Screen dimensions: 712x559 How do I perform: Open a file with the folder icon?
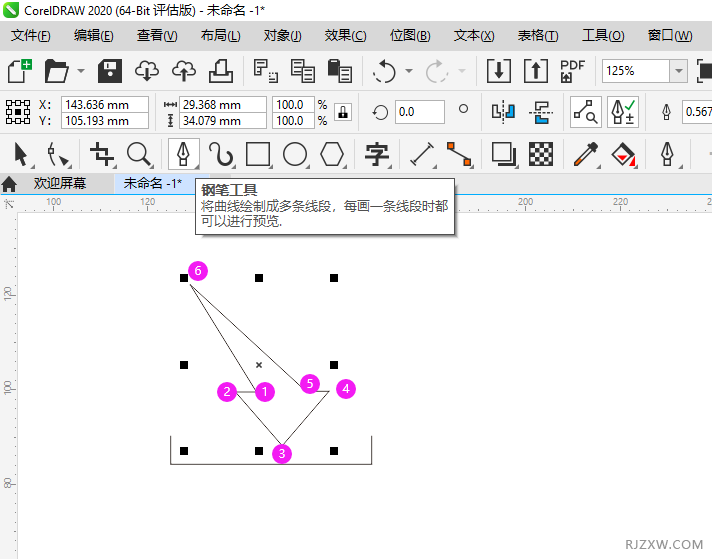[56, 71]
